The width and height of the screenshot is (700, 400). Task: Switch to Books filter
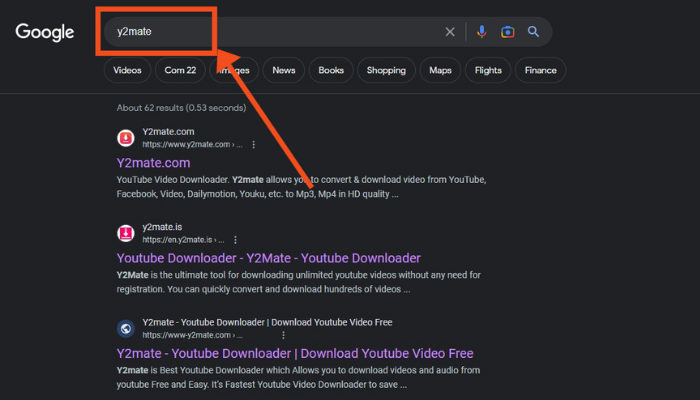coord(331,70)
